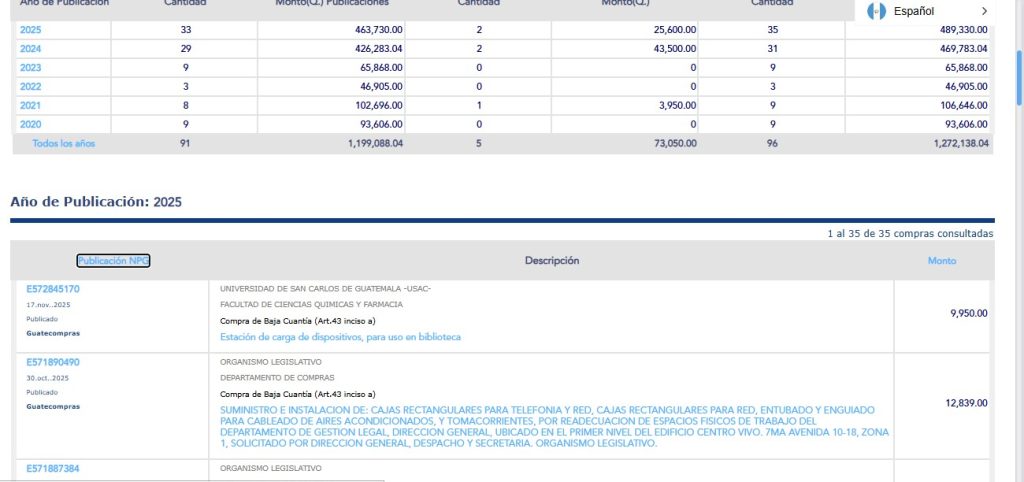
Task: Sort by Publicación NPG column header
Action: pyautogui.click(x=114, y=261)
